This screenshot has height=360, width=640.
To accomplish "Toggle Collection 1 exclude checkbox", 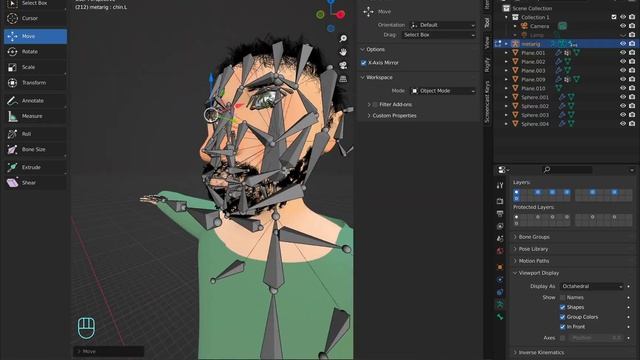I will 614,17.
